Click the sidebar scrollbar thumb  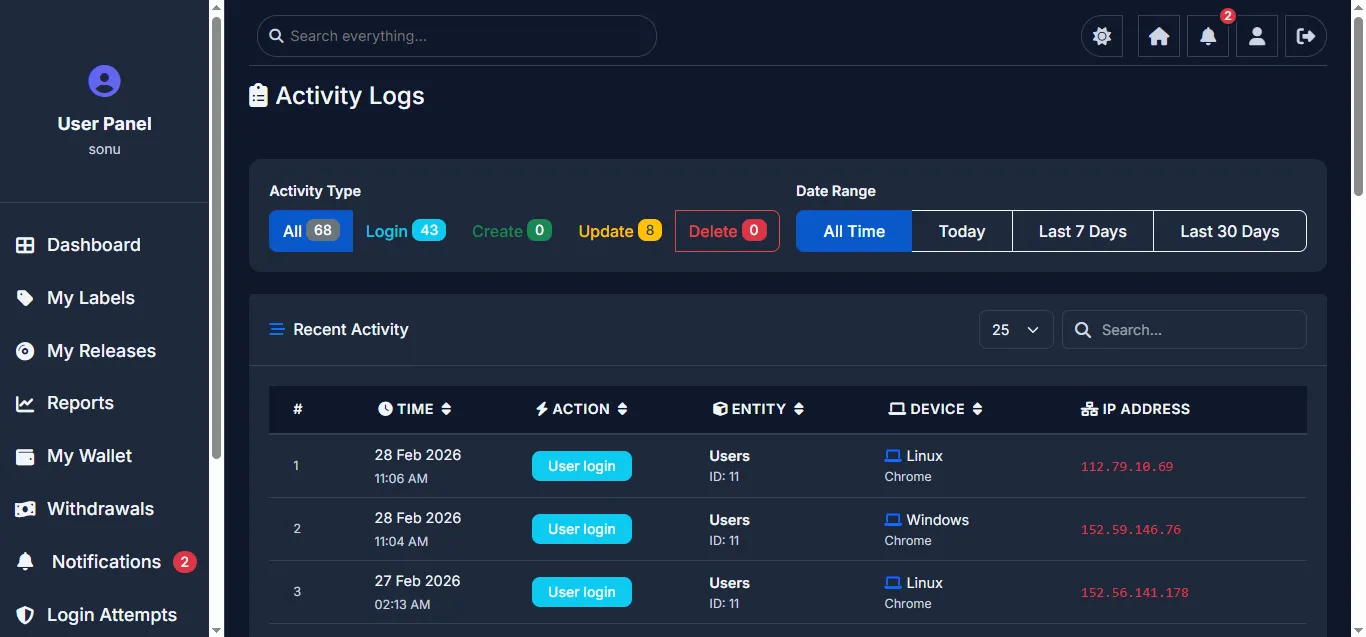pos(216,238)
